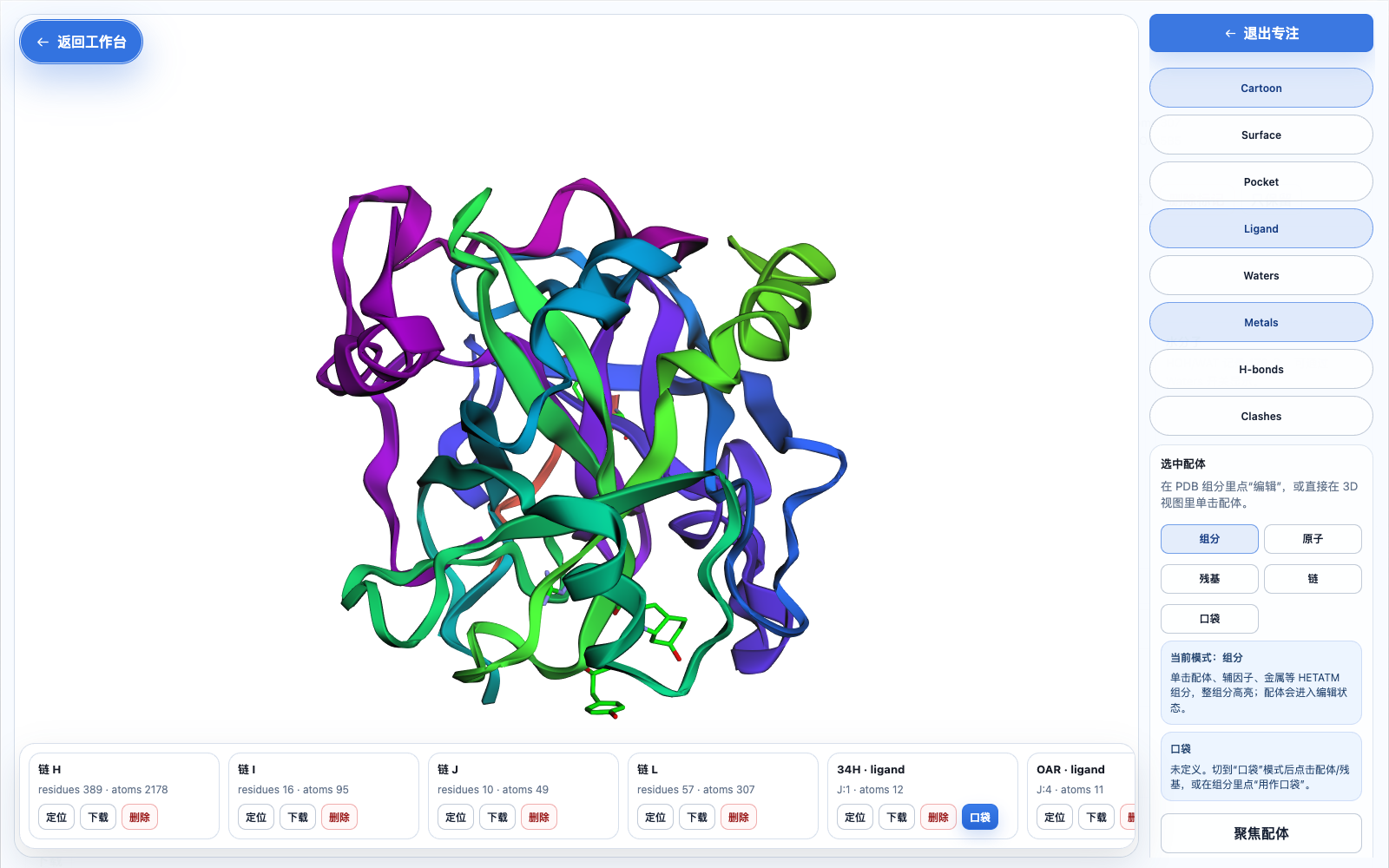
Task: Click '34H · ligand' card title
Action: point(871,769)
